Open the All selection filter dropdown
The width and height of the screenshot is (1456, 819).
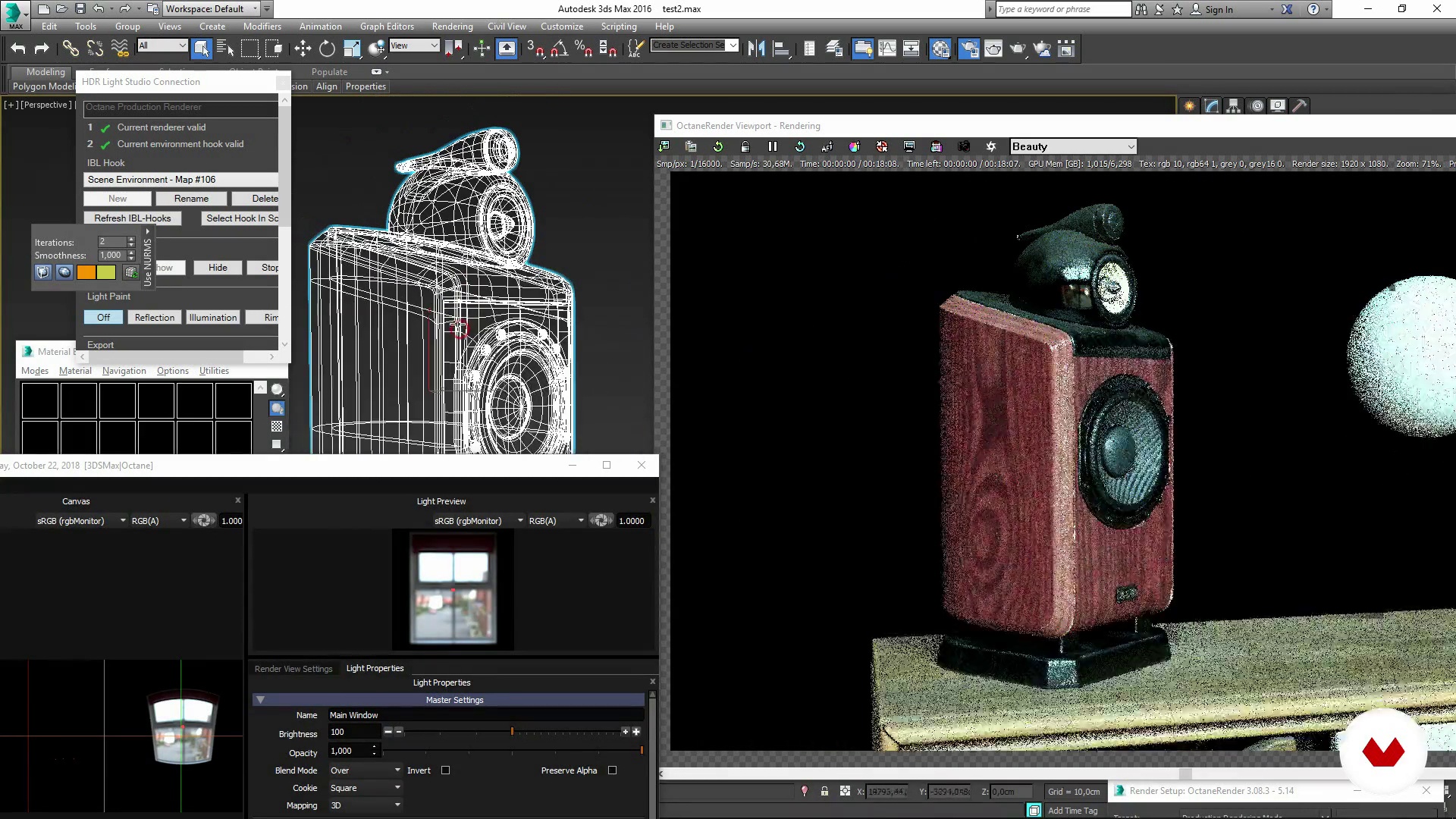coord(162,45)
